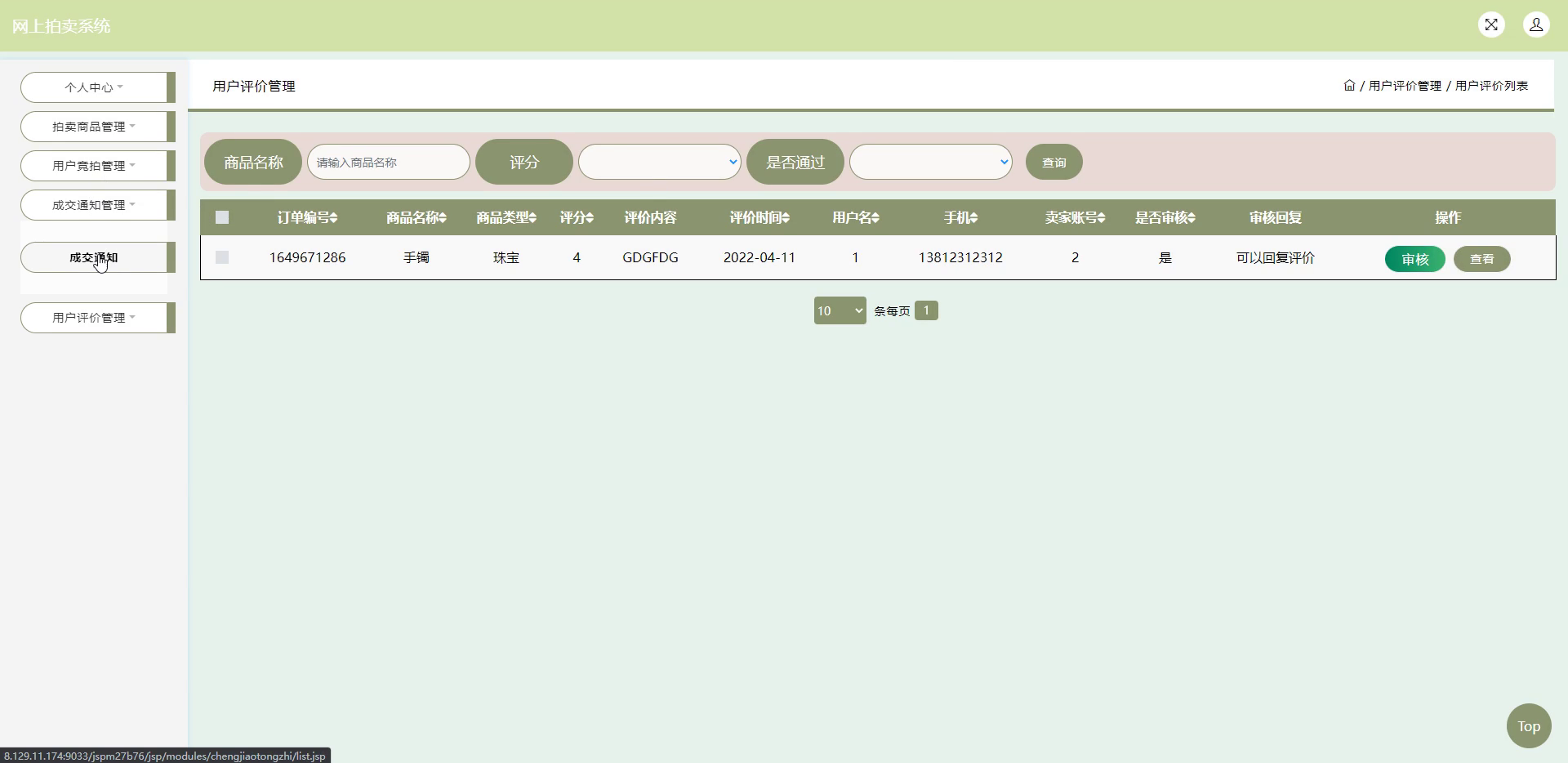Toggle the select-all checkbox in header
1568x763 pixels.
pos(222,217)
